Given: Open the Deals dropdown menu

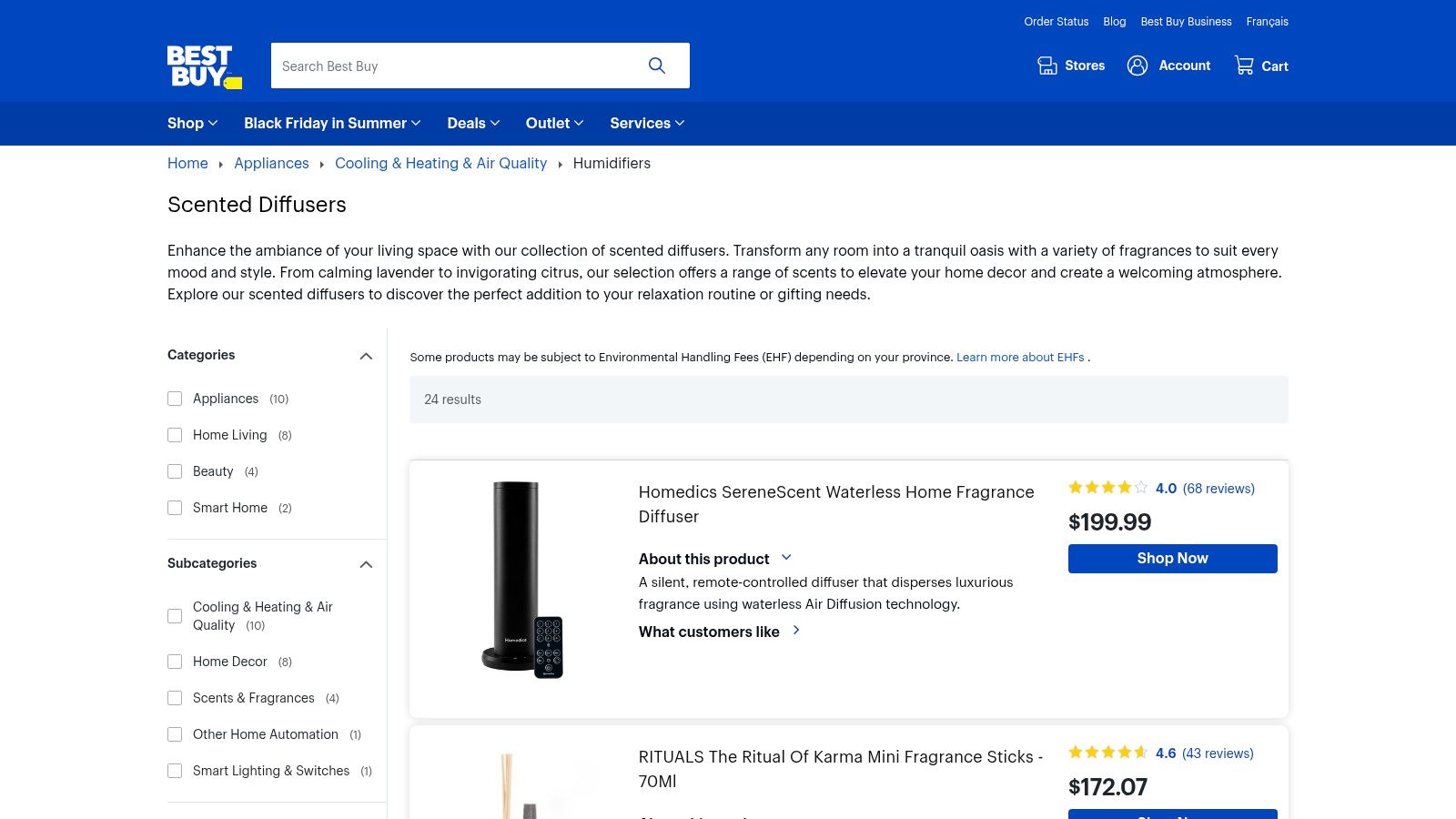Looking at the screenshot, I should (x=473, y=123).
